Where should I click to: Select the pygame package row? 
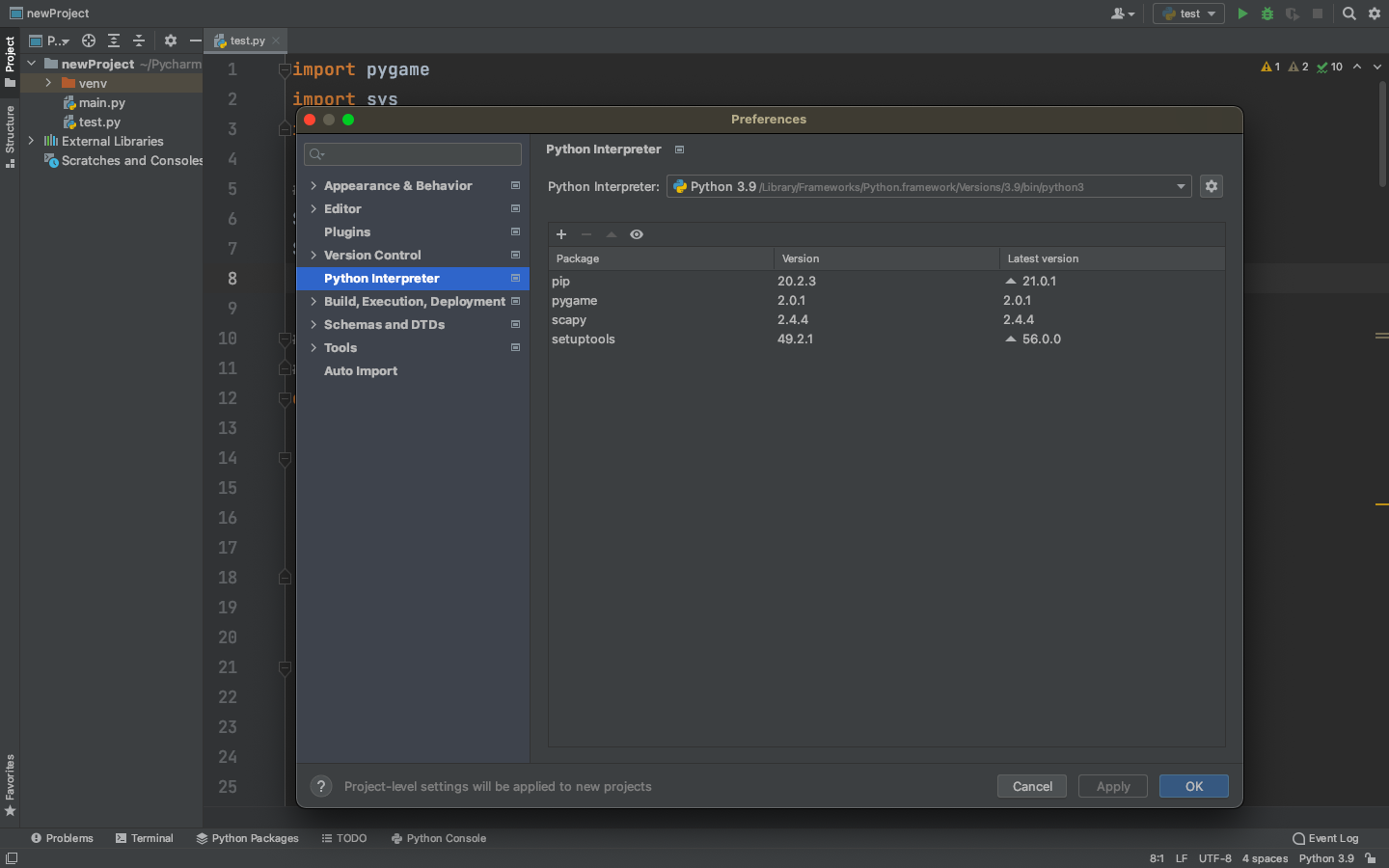point(886,300)
